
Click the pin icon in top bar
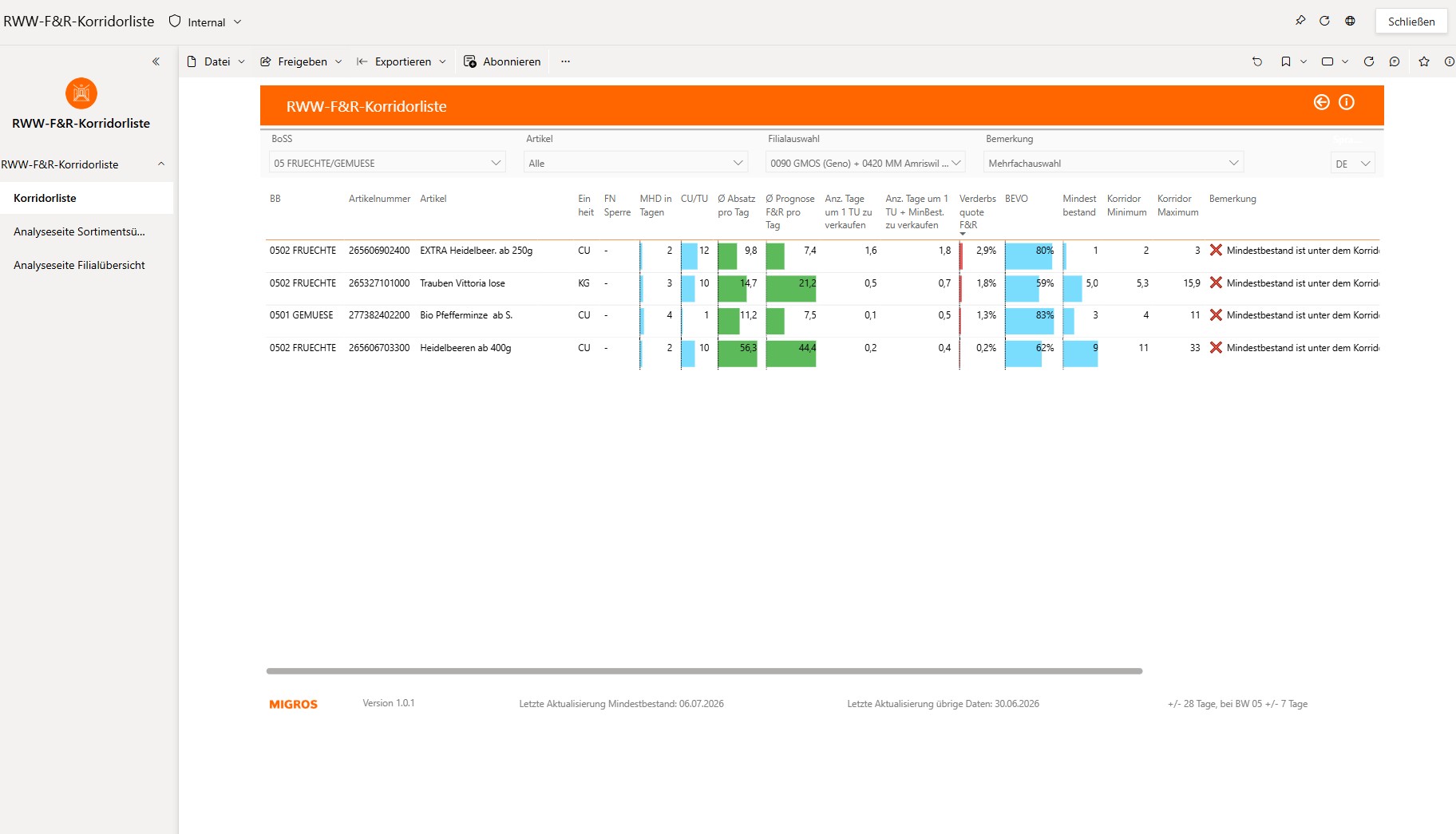pyautogui.click(x=1300, y=21)
